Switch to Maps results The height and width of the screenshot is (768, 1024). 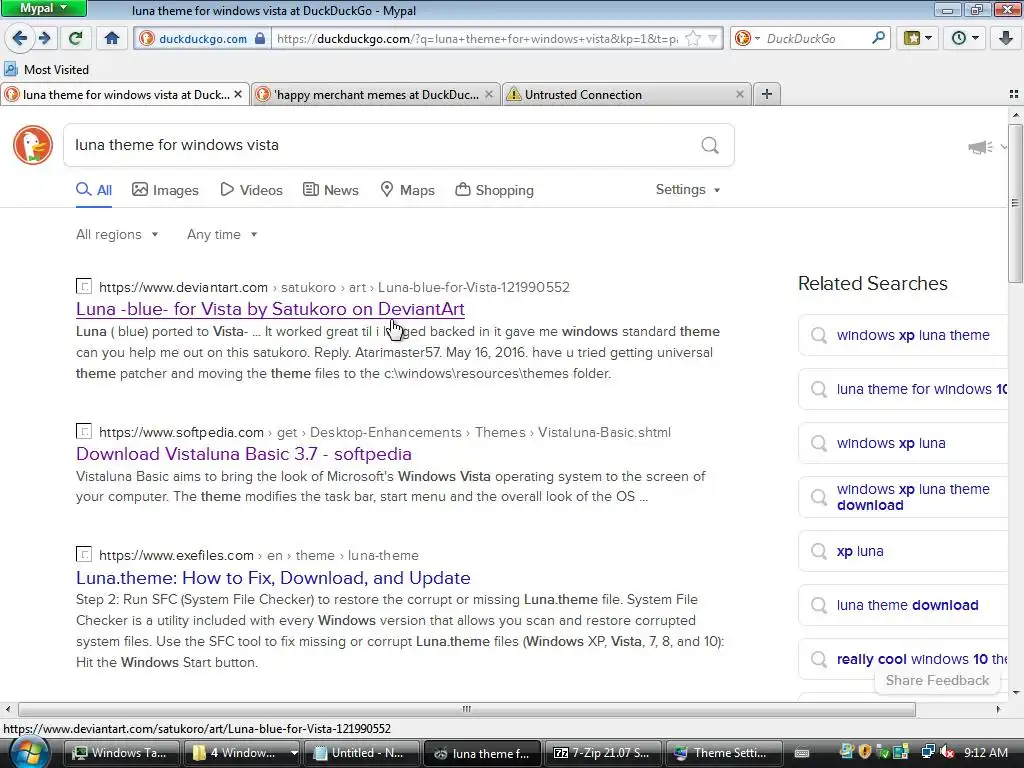coord(408,190)
